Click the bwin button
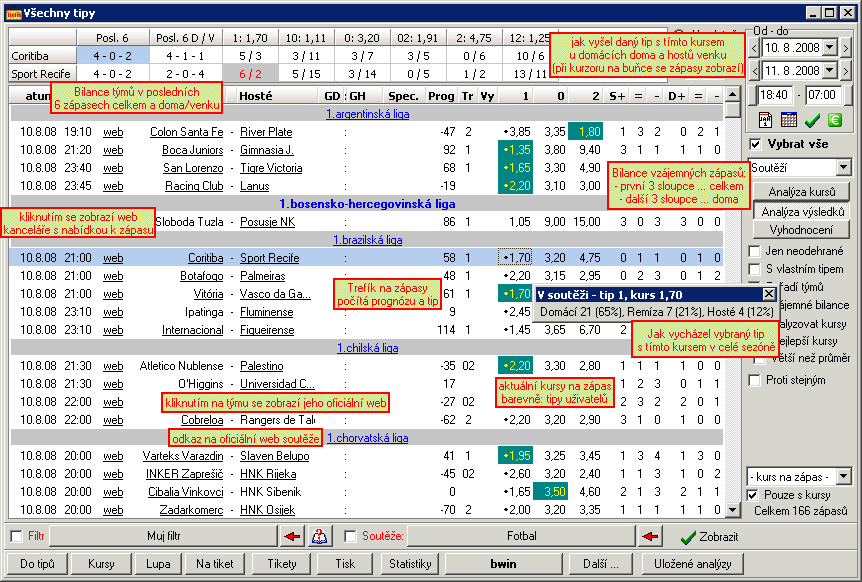This screenshot has height=582, width=862. [x=503, y=564]
